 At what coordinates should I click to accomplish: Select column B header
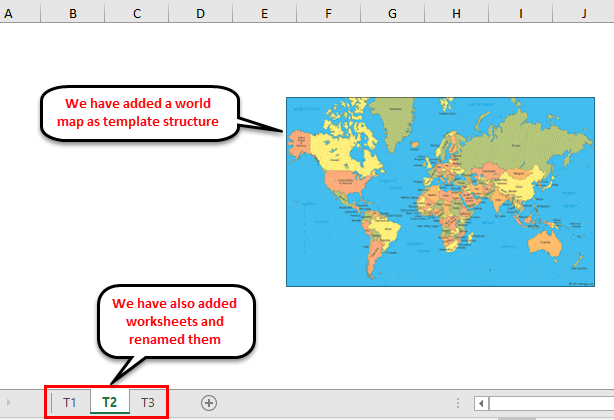(72, 13)
